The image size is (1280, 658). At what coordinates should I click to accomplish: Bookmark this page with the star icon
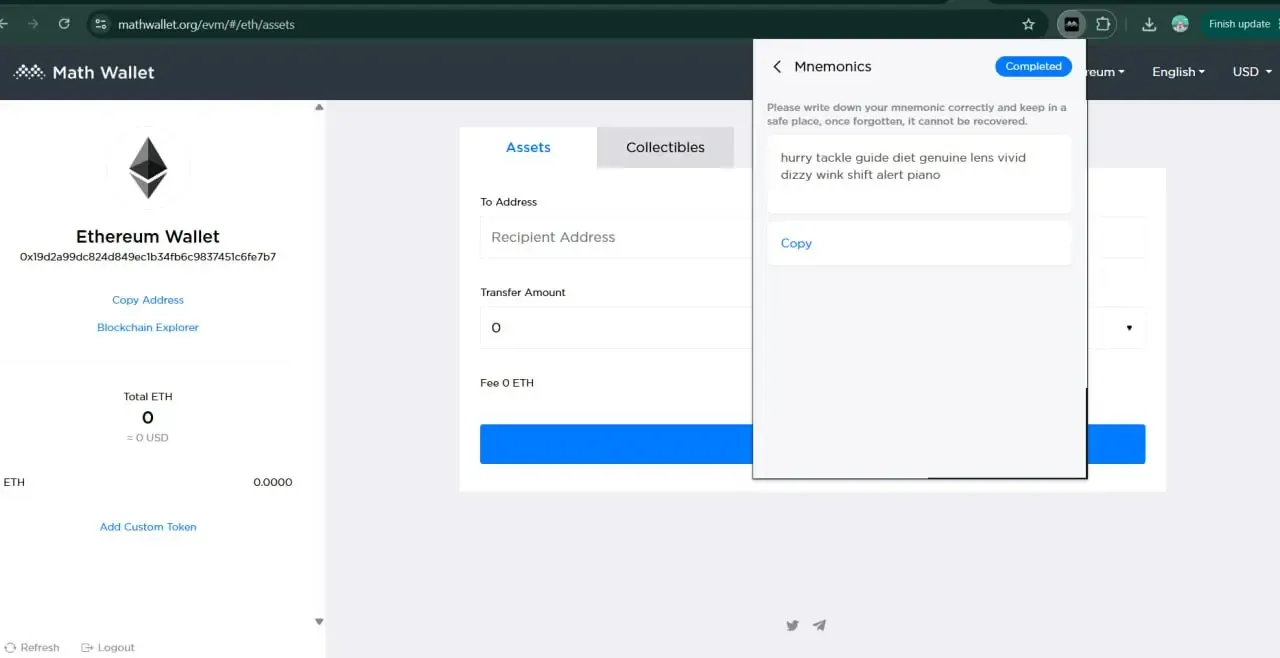(x=1028, y=24)
